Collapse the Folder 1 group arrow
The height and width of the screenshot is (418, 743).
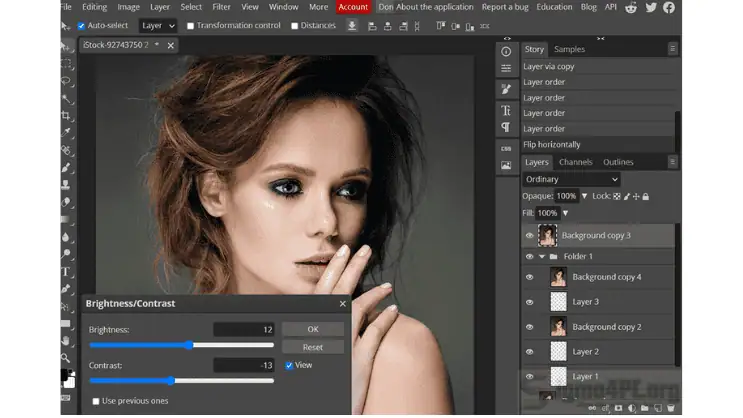[x=542, y=256]
